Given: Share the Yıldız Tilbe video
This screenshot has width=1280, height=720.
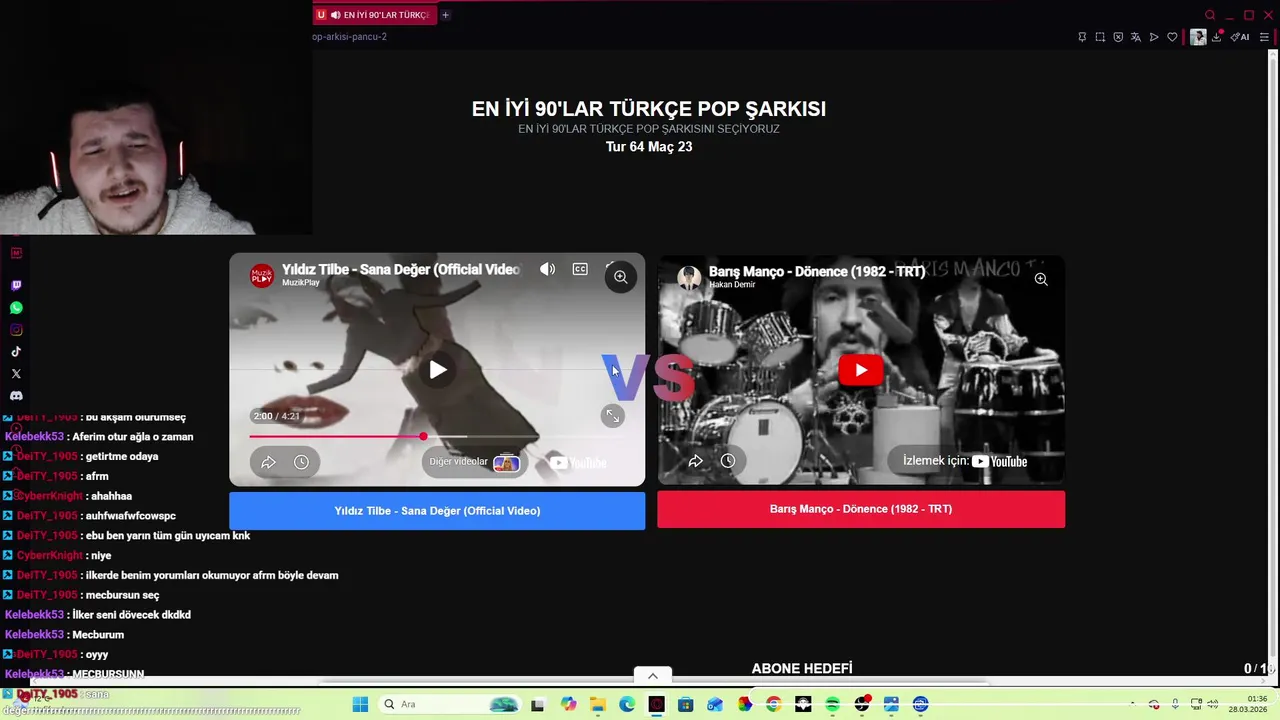Looking at the screenshot, I should (268, 462).
